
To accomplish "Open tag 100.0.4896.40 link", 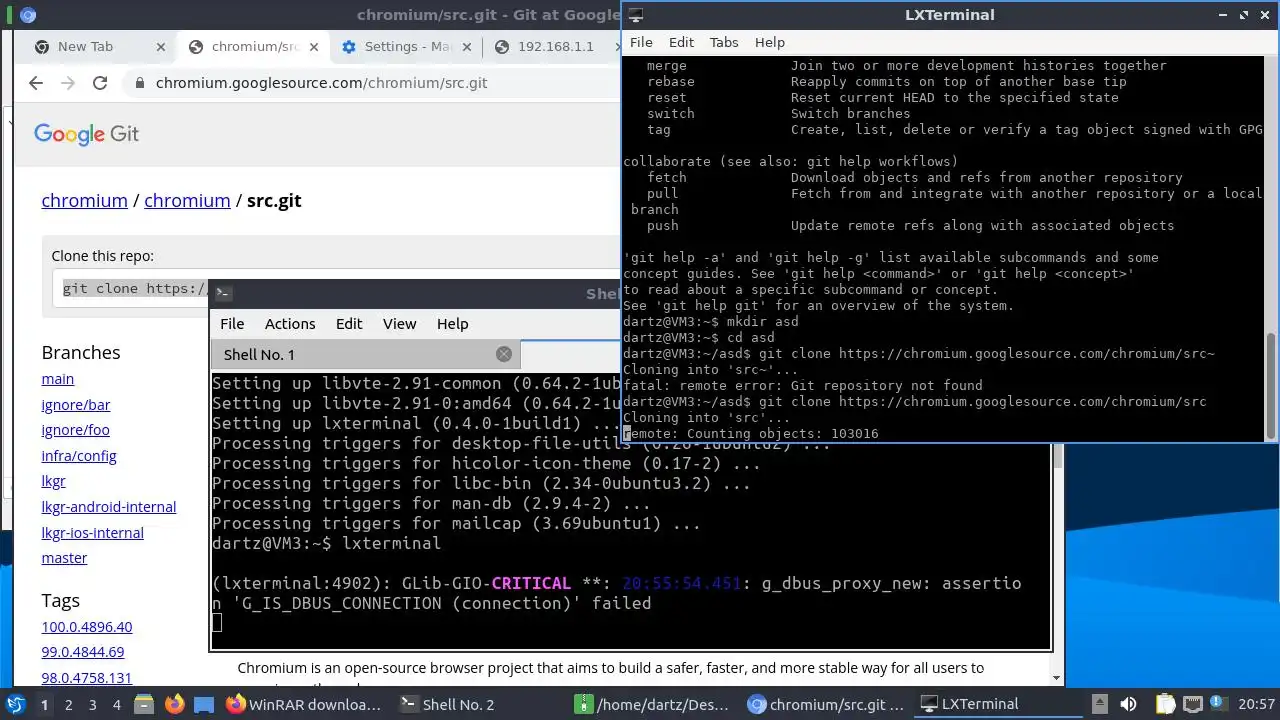I will point(86,627).
